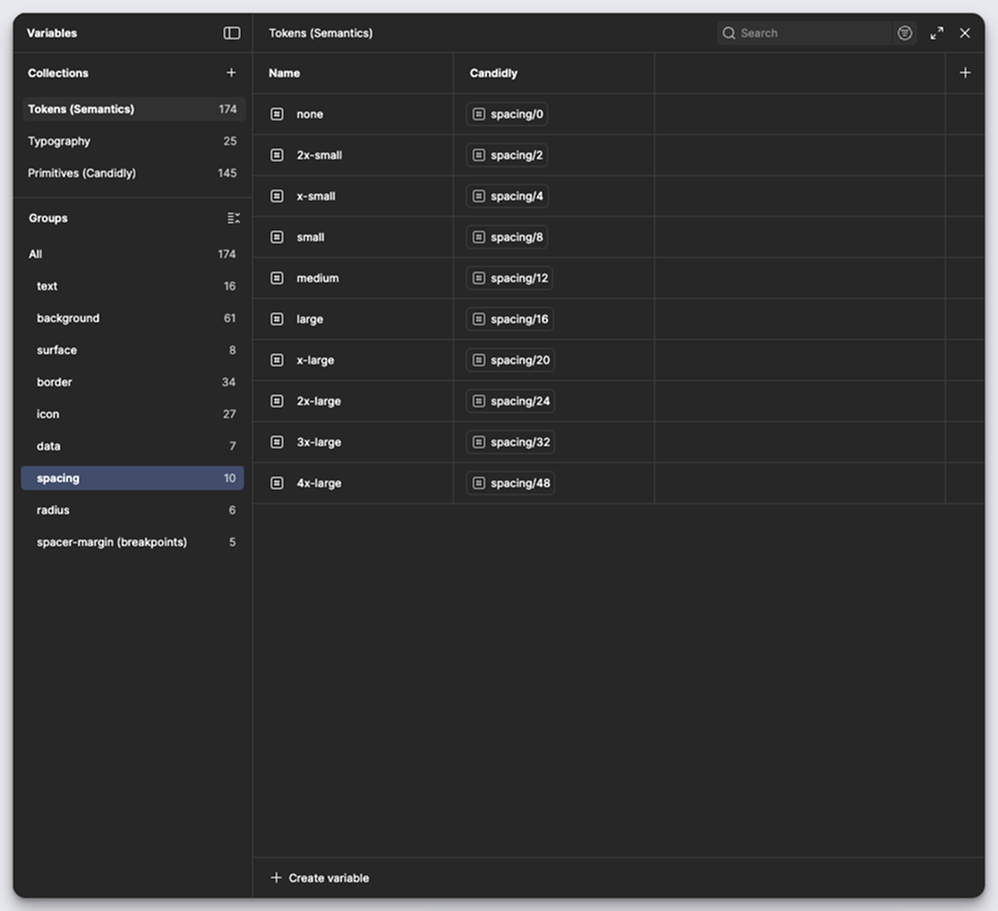Select the Primitives (Candidly) collection
The width and height of the screenshot is (998, 911).
(x=90, y=173)
